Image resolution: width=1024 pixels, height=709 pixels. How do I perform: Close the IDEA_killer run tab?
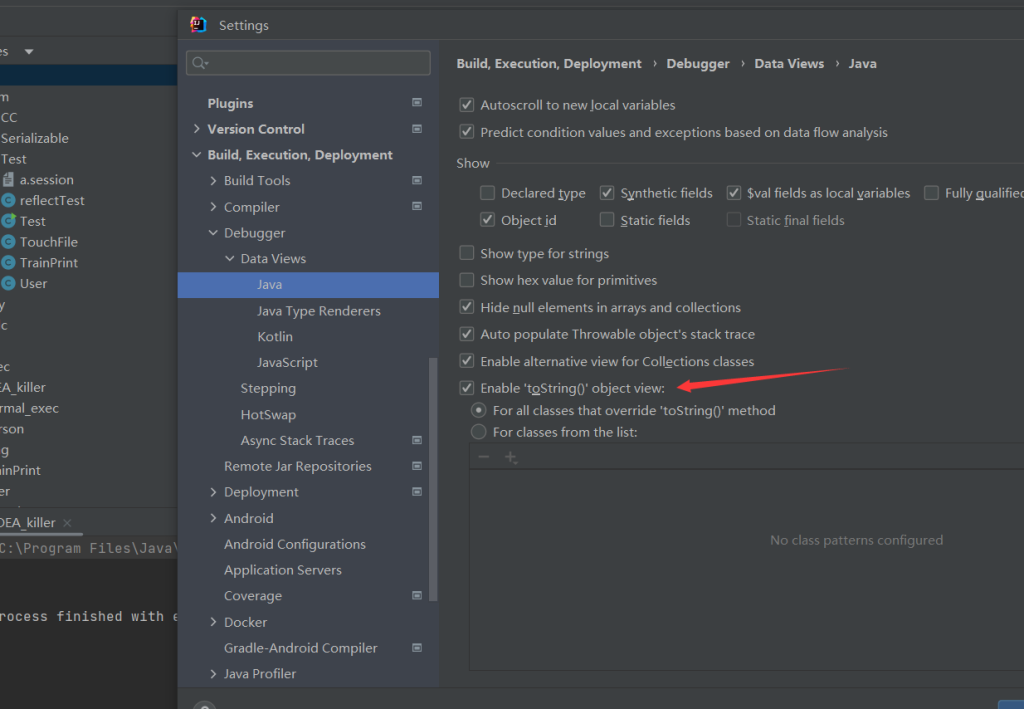(67, 523)
